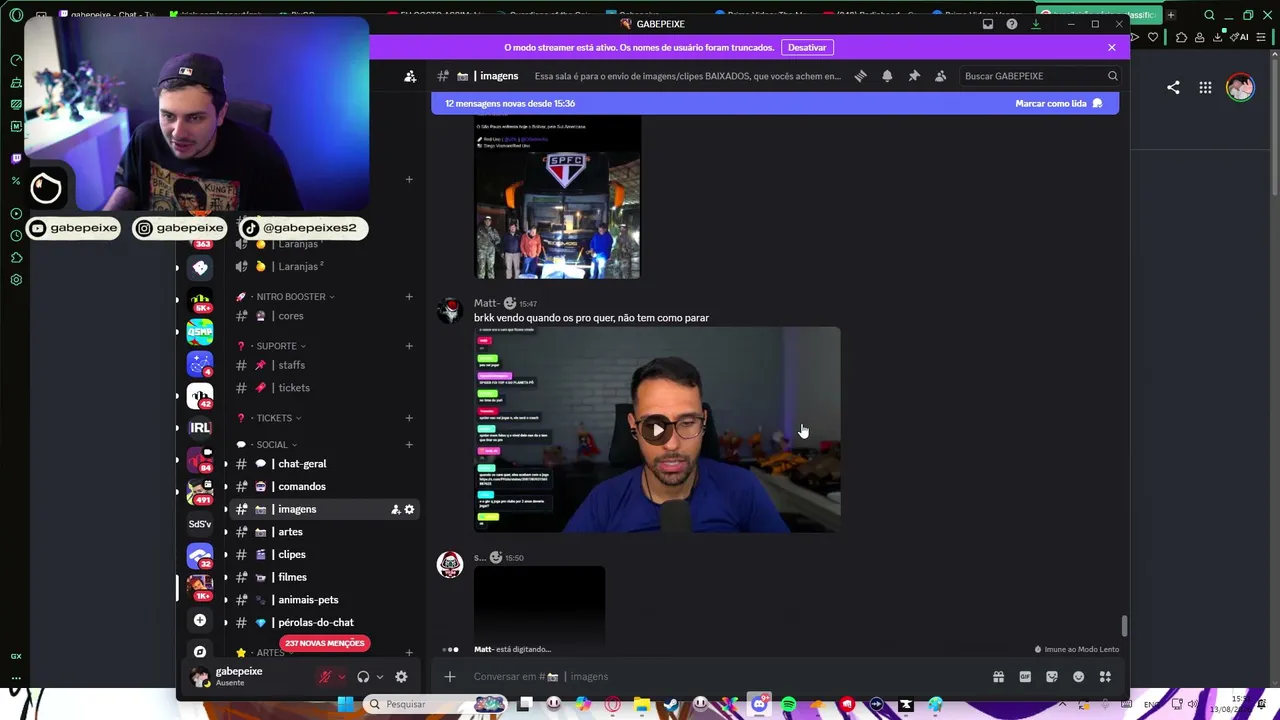The width and height of the screenshot is (1280, 720).
Task: Edit imagens channel settings gear
Action: [409, 510]
